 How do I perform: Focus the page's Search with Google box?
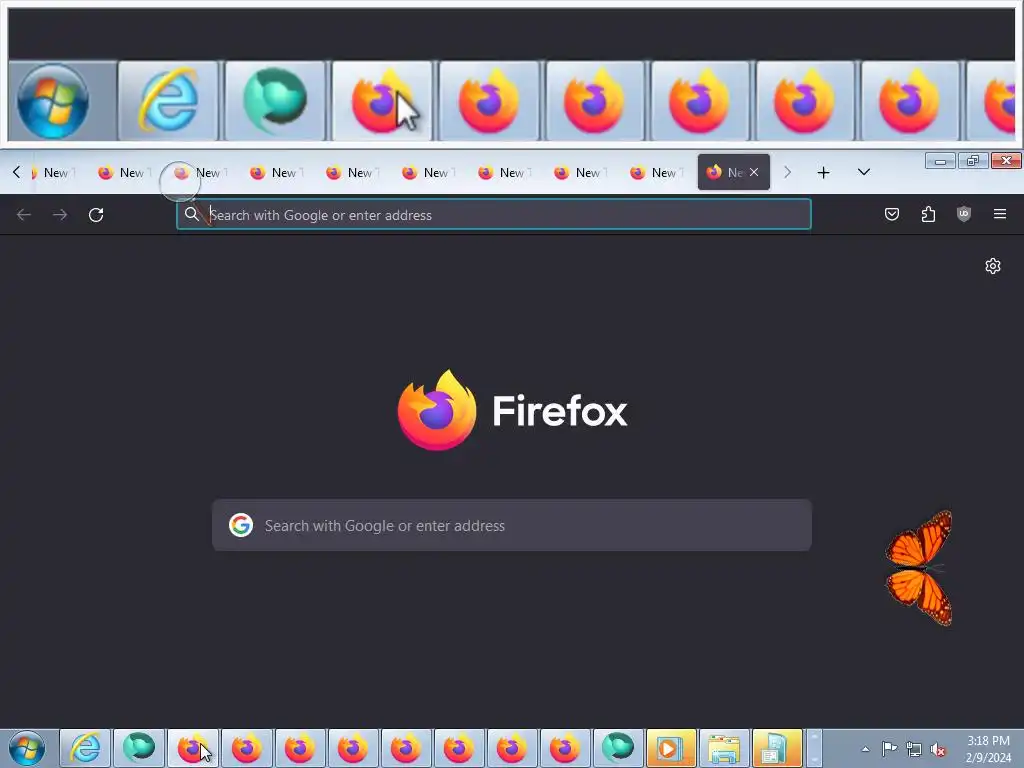[512, 525]
